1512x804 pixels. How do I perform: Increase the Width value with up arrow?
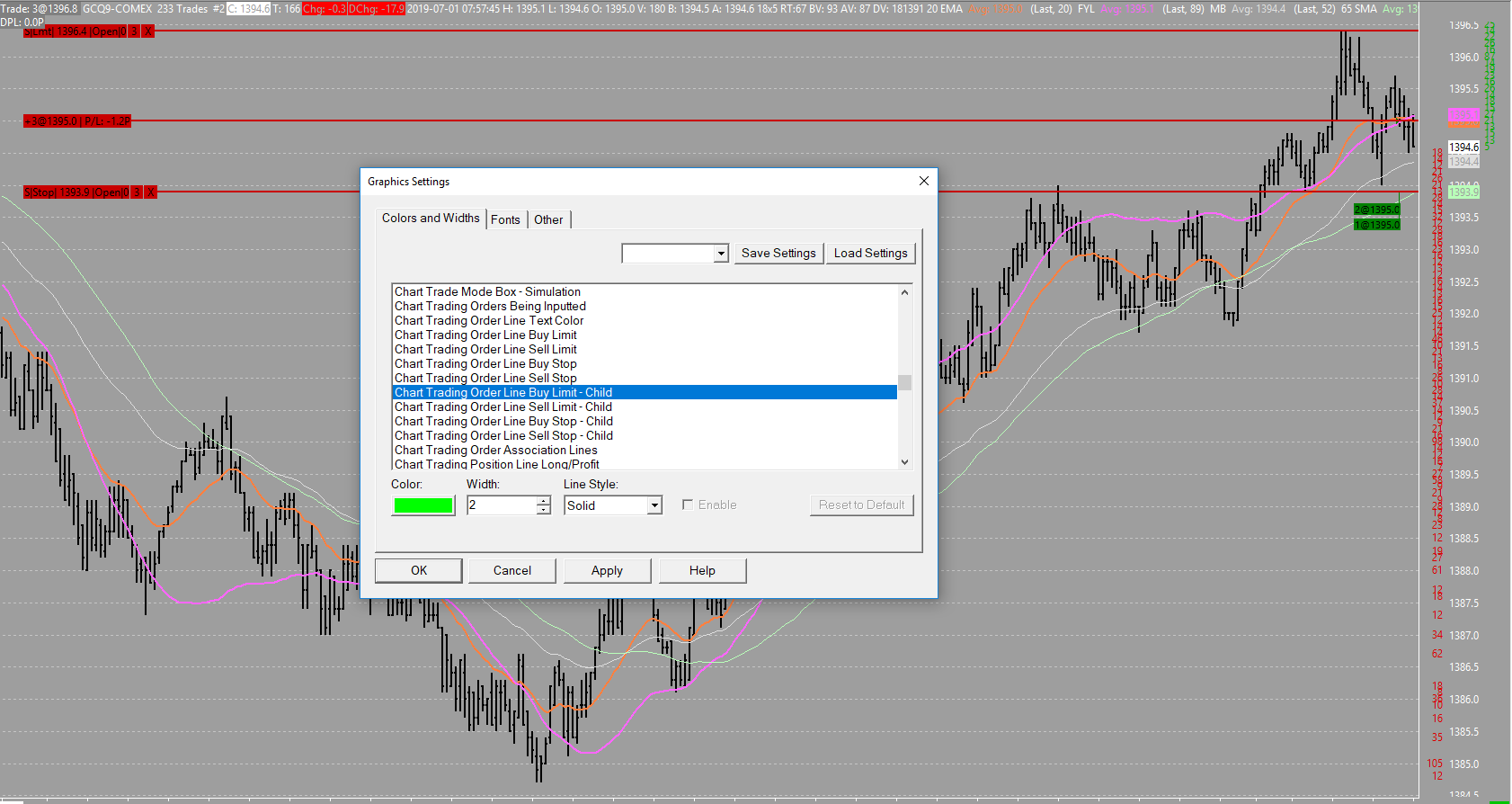click(543, 501)
